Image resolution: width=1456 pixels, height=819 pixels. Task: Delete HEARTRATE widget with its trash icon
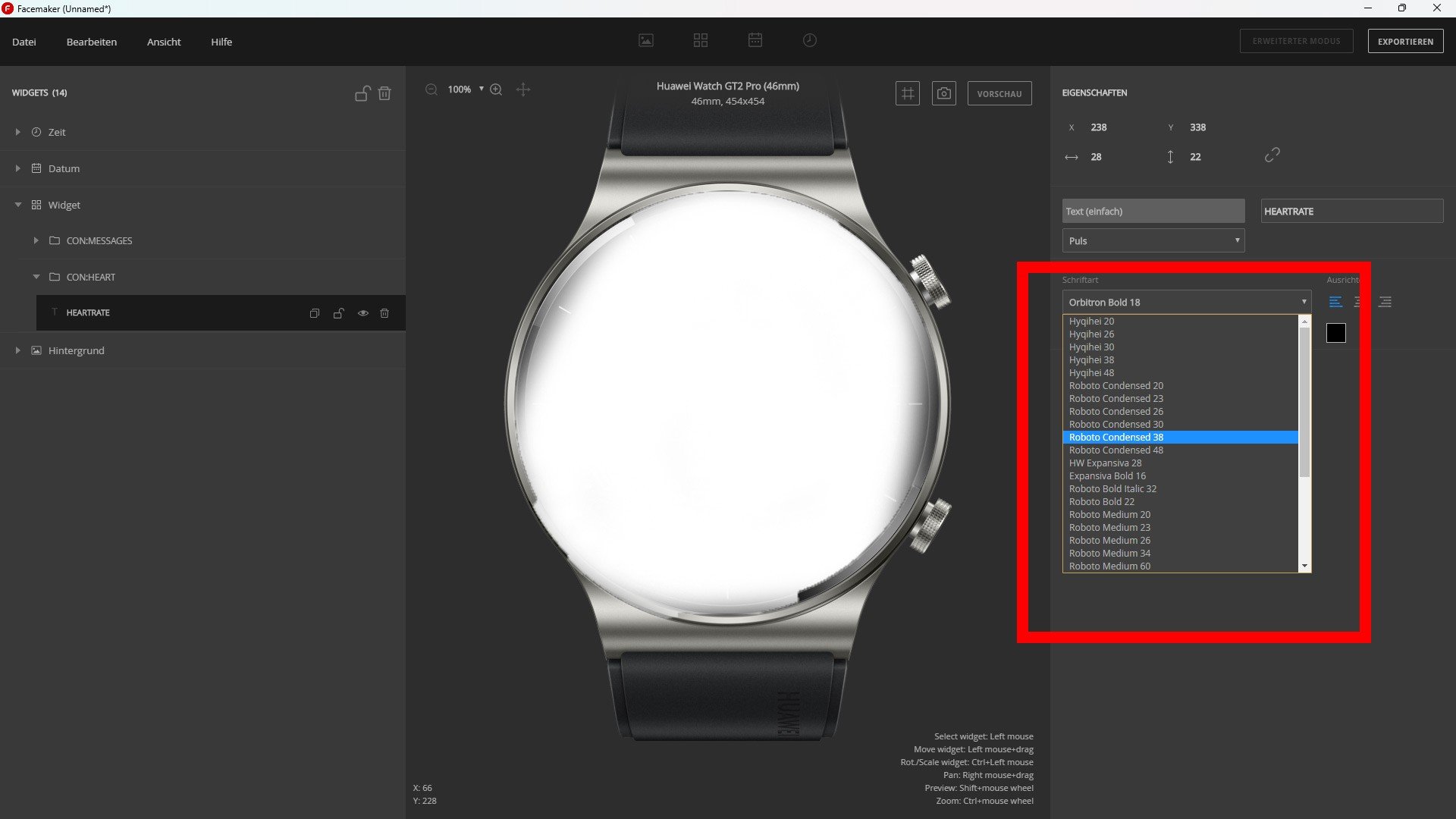click(384, 313)
